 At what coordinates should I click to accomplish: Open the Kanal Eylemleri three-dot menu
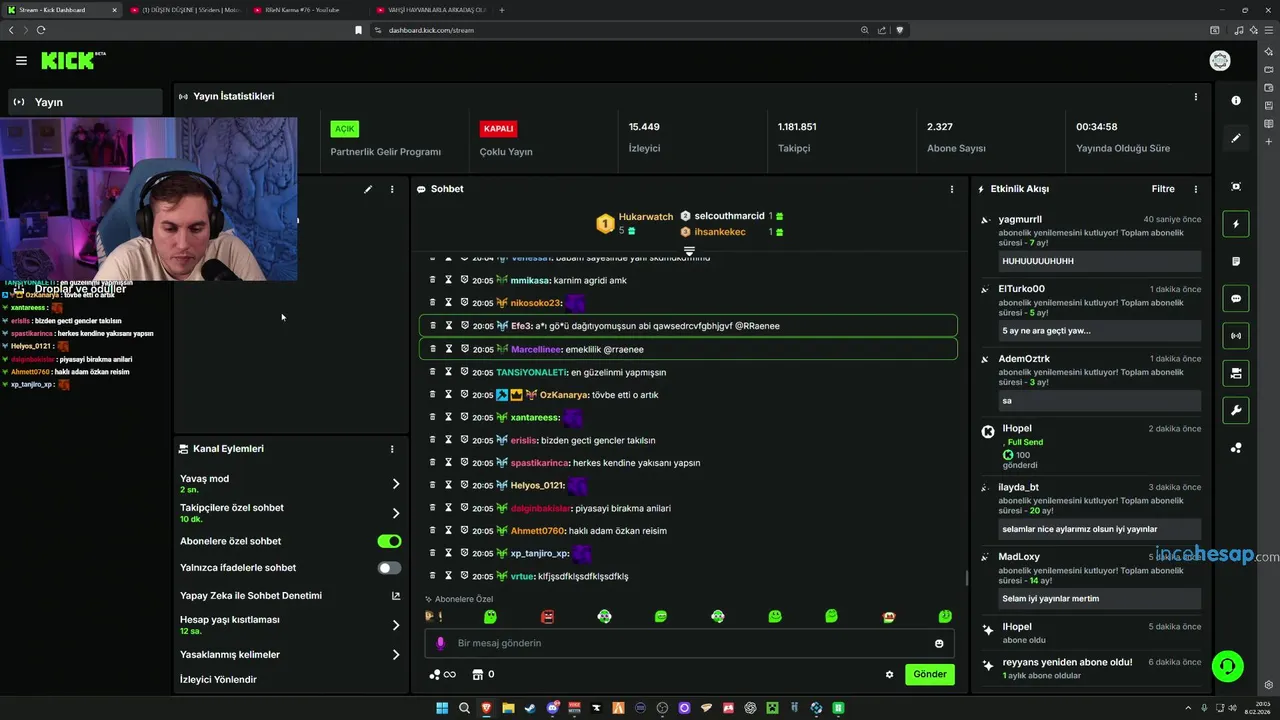[392, 449]
